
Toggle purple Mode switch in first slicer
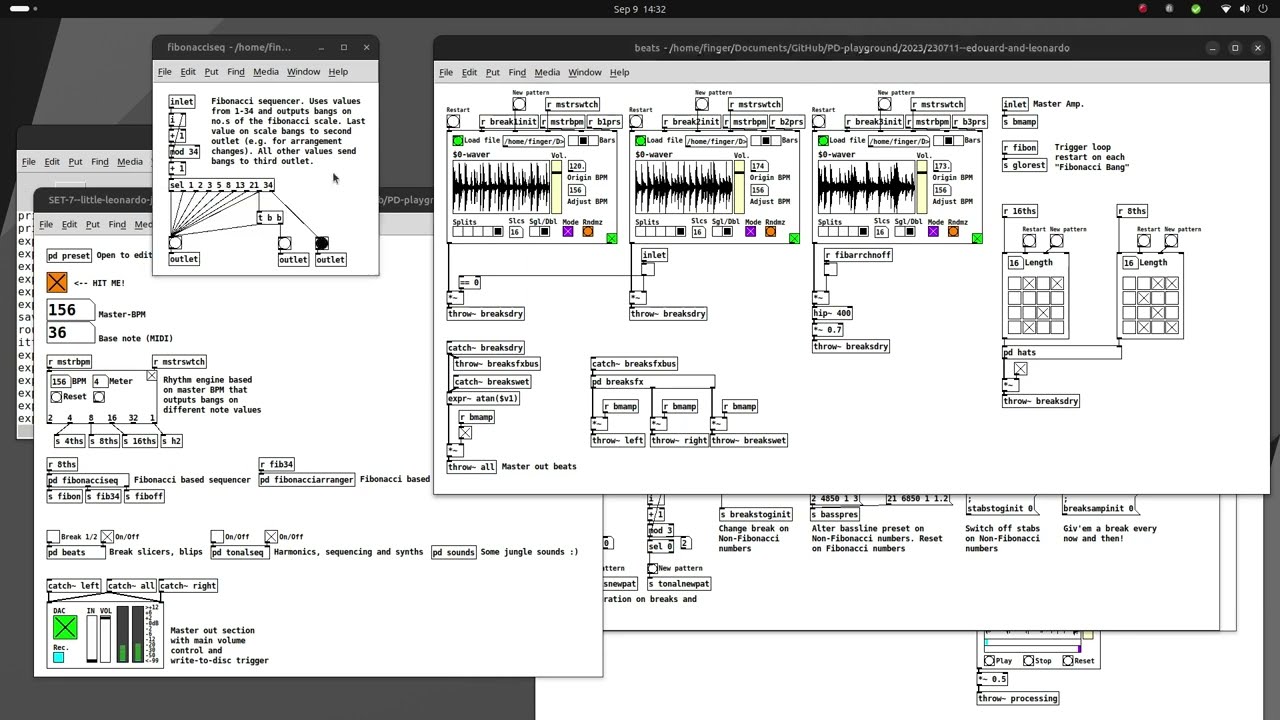coord(568,232)
